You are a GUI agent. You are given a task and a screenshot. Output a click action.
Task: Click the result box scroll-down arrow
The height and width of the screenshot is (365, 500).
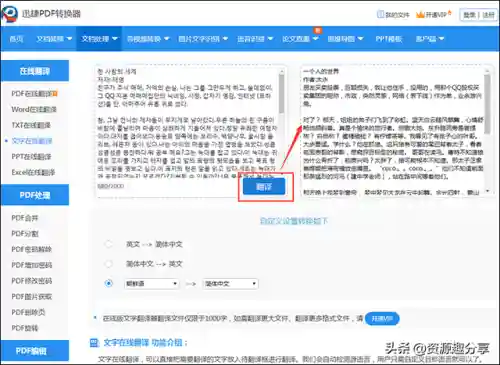[488, 191]
